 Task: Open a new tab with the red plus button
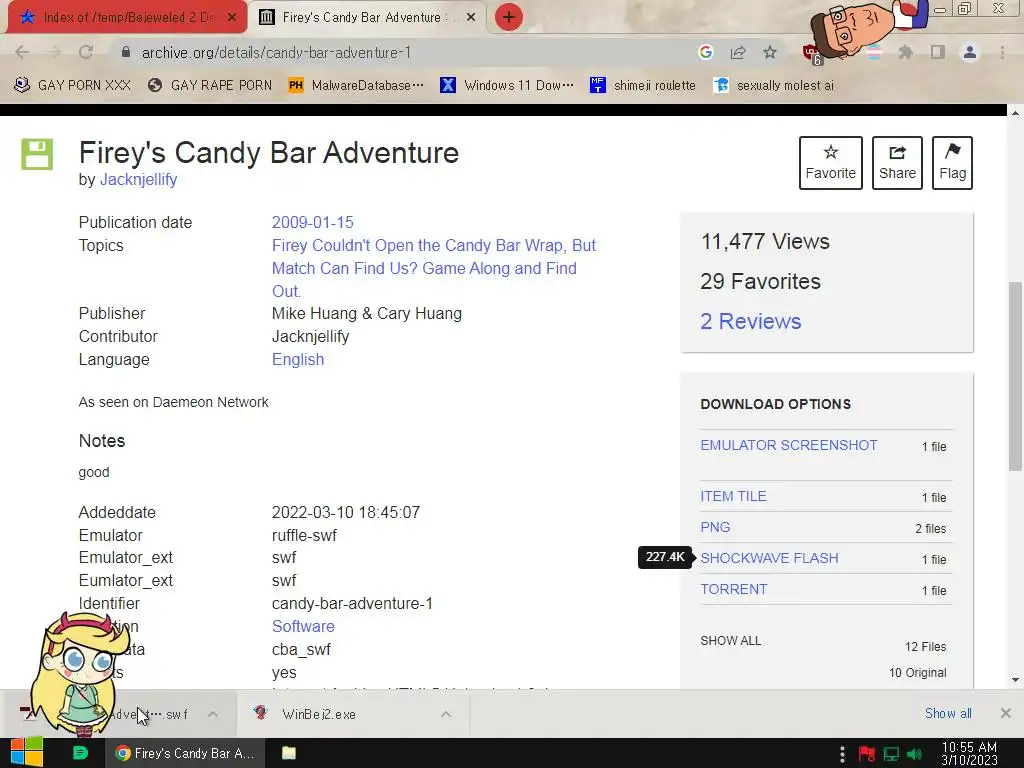coord(509,17)
